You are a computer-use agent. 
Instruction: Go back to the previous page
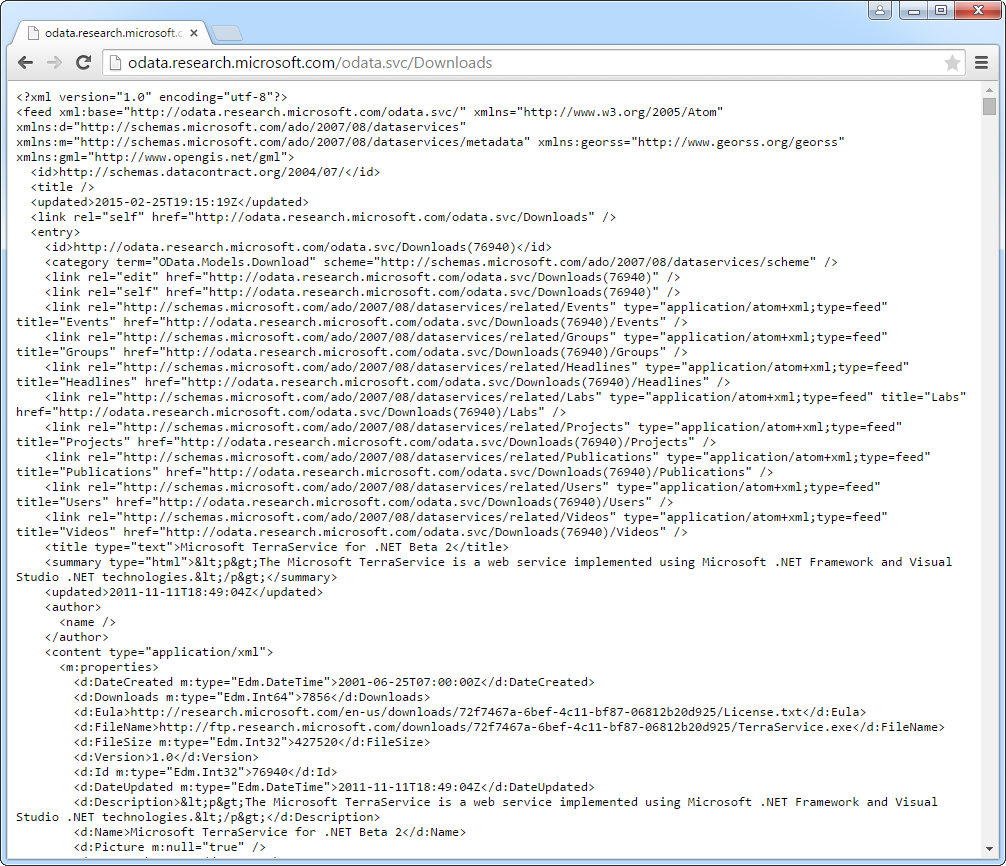tap(25, 63)
